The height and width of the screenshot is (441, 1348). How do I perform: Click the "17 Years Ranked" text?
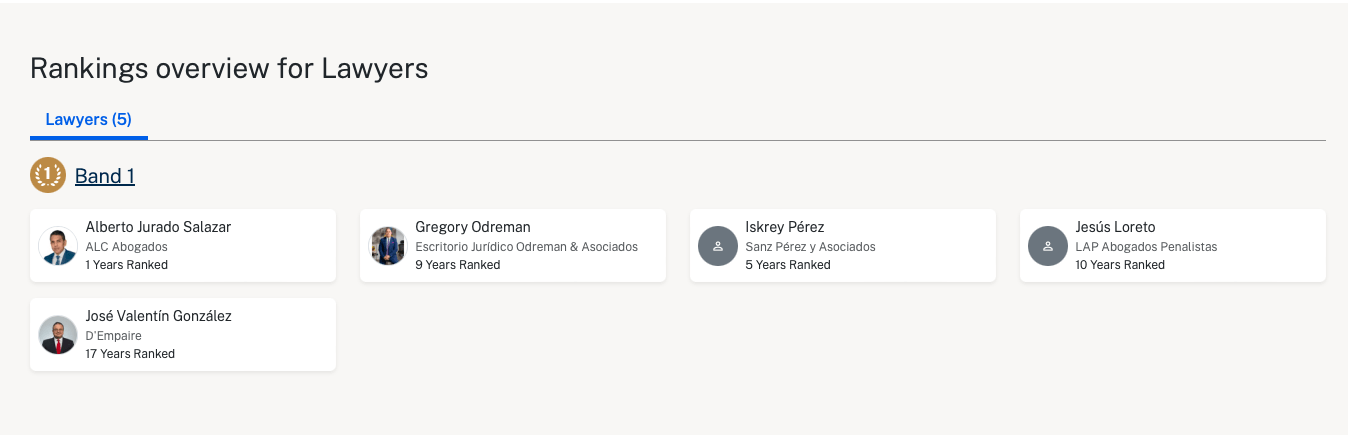[130, 354]
